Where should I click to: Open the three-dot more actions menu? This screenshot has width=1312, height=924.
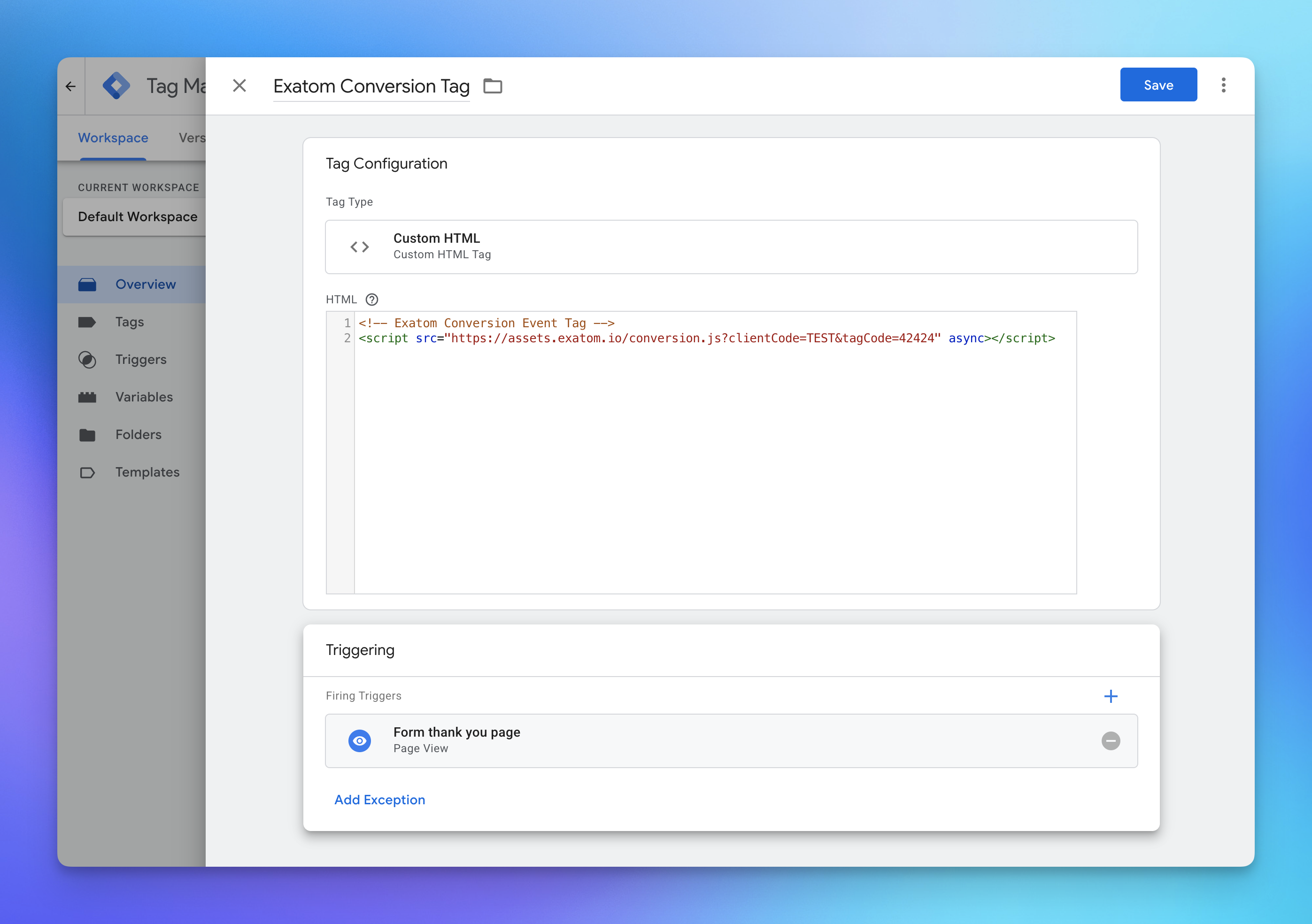coord(1223,85)
